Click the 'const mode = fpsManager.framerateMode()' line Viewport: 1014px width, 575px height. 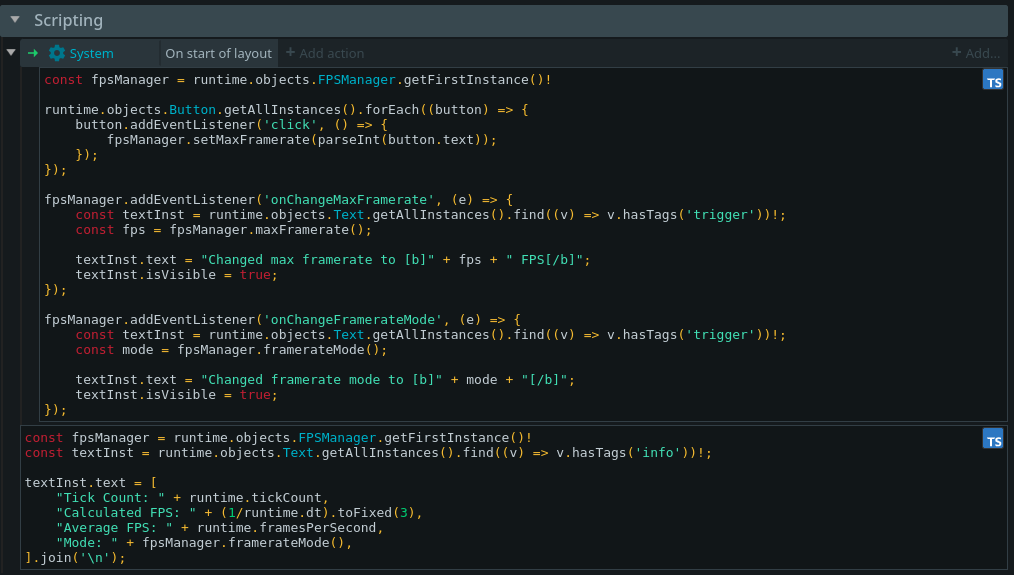coord(232,349)
